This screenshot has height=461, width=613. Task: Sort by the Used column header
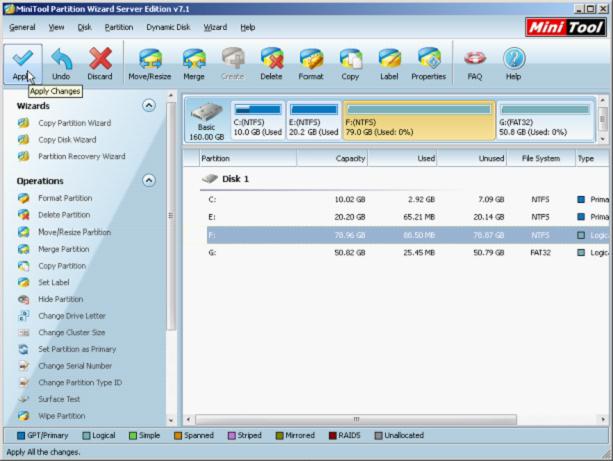(x=402, y=158)
